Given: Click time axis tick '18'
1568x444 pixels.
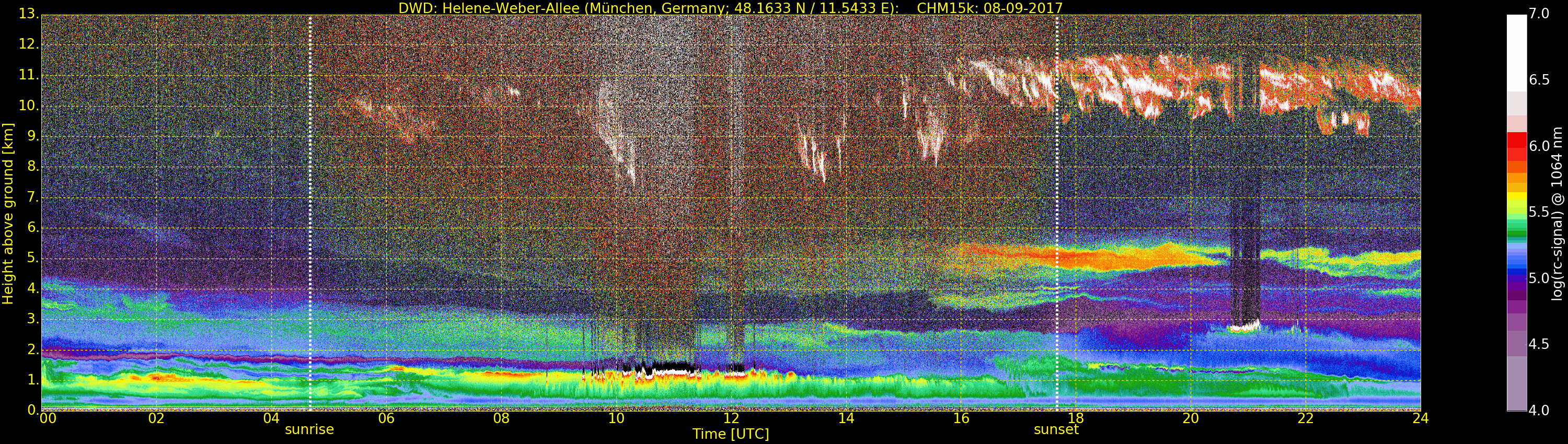Looking at the screenshot, I should 1076,418.
